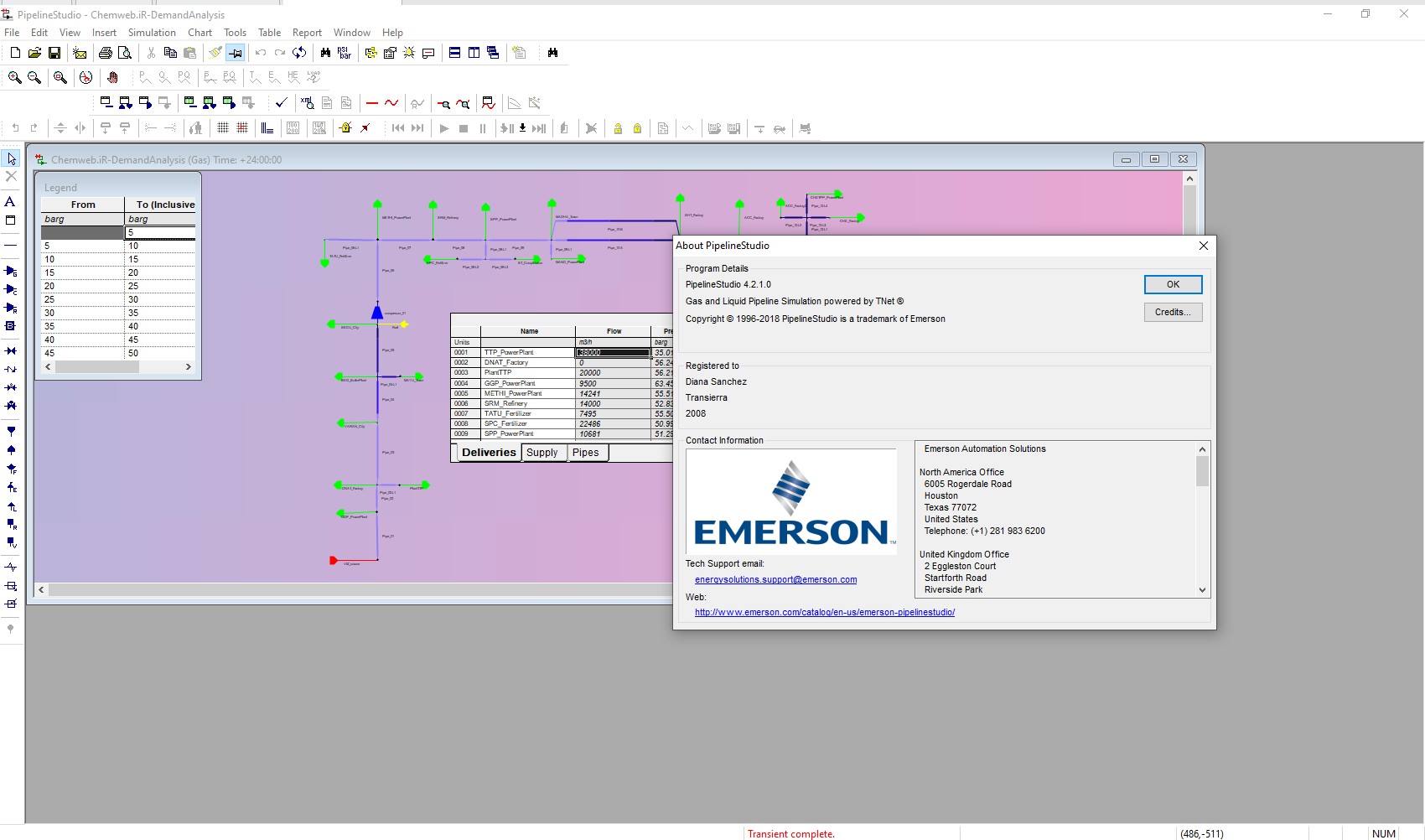Click the 'To (Inclusive' legend column header
Viewport: 1425px width, 840px height.
[x=160, y=205]
